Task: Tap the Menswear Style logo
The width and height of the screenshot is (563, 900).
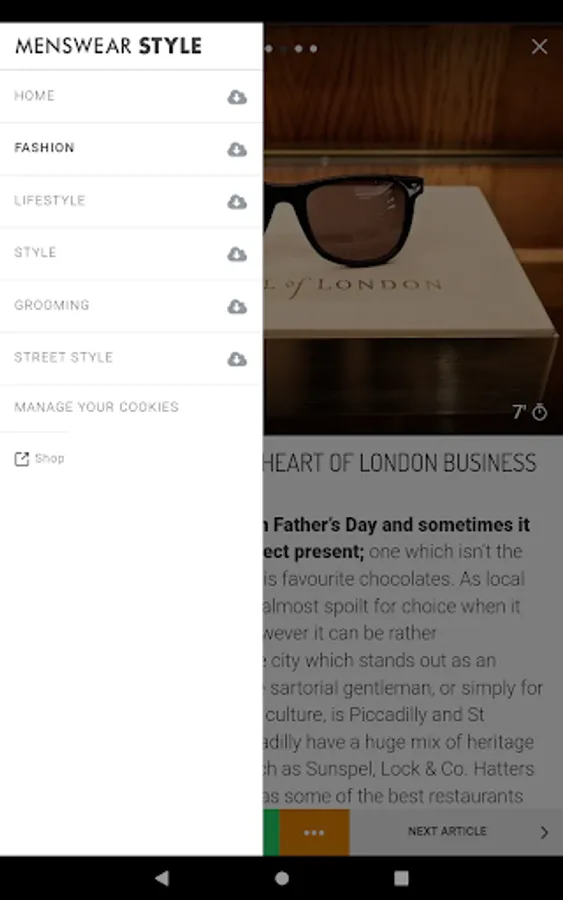Action: (108, 46)
